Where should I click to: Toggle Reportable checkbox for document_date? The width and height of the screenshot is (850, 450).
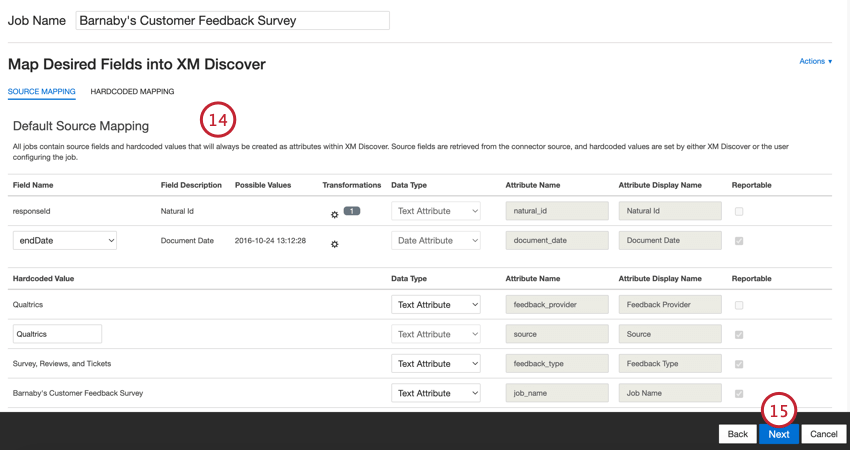coord(739,241)
